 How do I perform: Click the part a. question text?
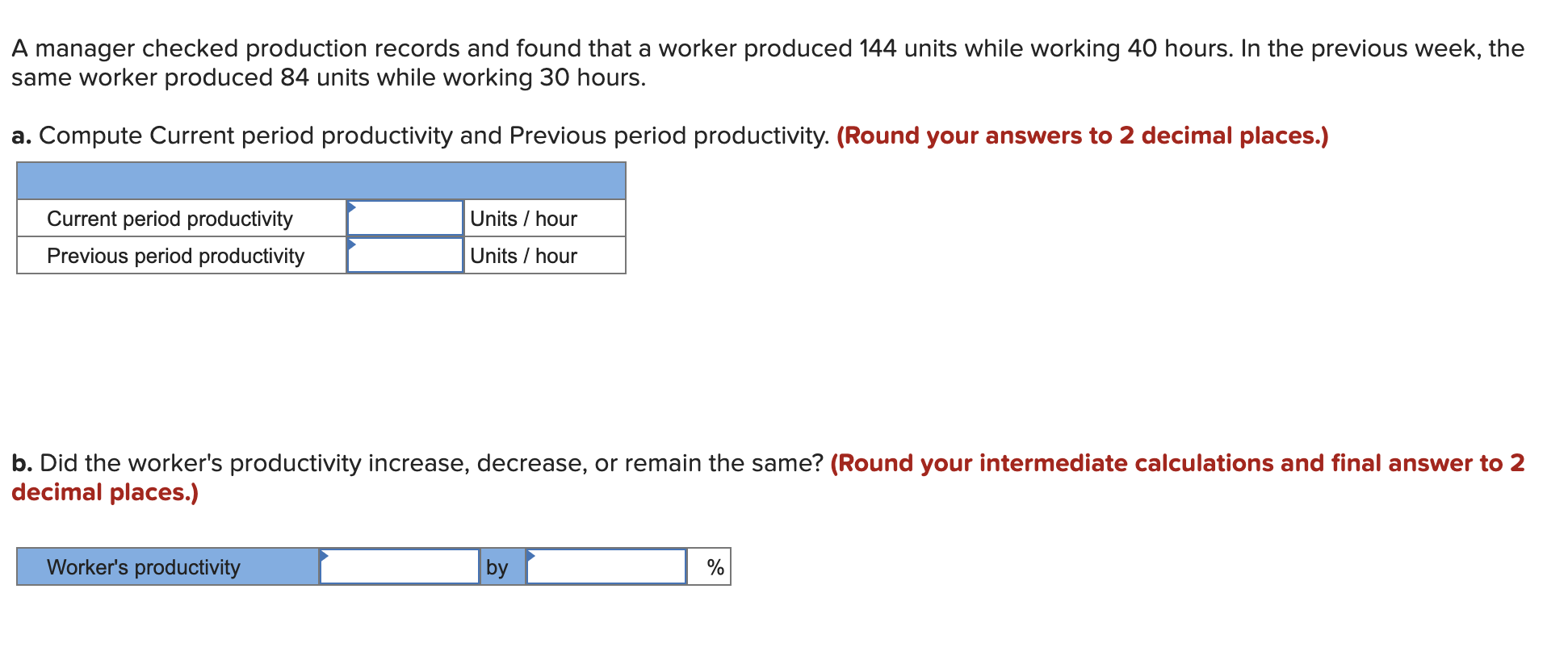coord(421,136)
